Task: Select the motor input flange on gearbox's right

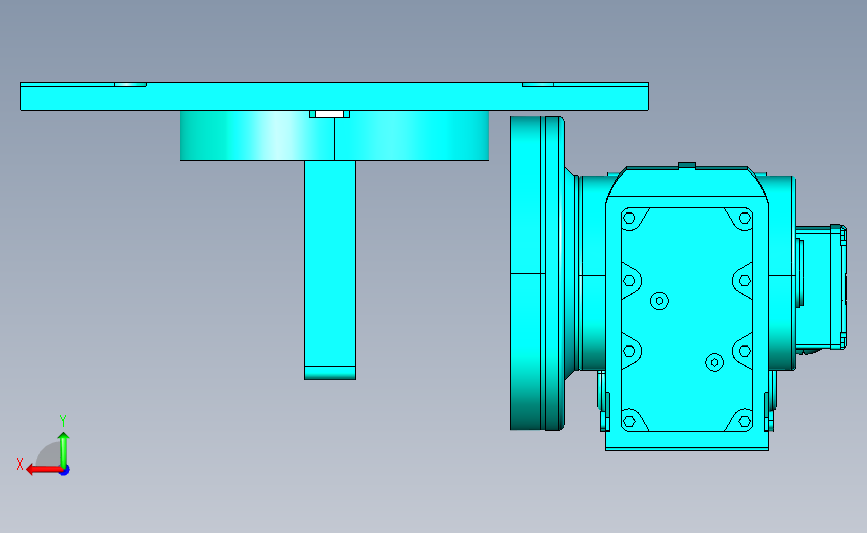Action: click(x=821, y=287)
